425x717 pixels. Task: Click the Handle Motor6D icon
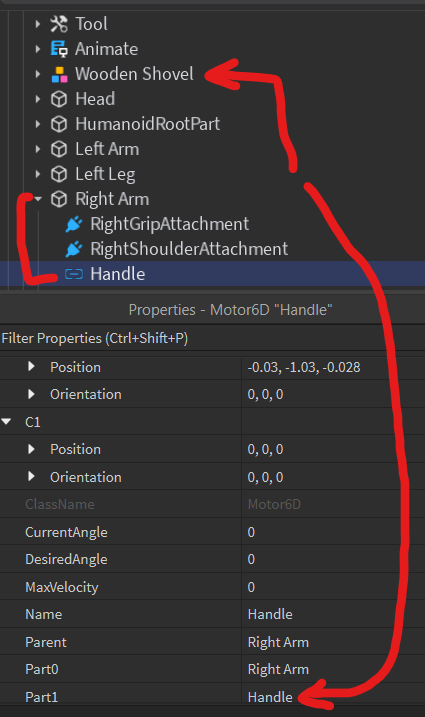pos(74,274)
